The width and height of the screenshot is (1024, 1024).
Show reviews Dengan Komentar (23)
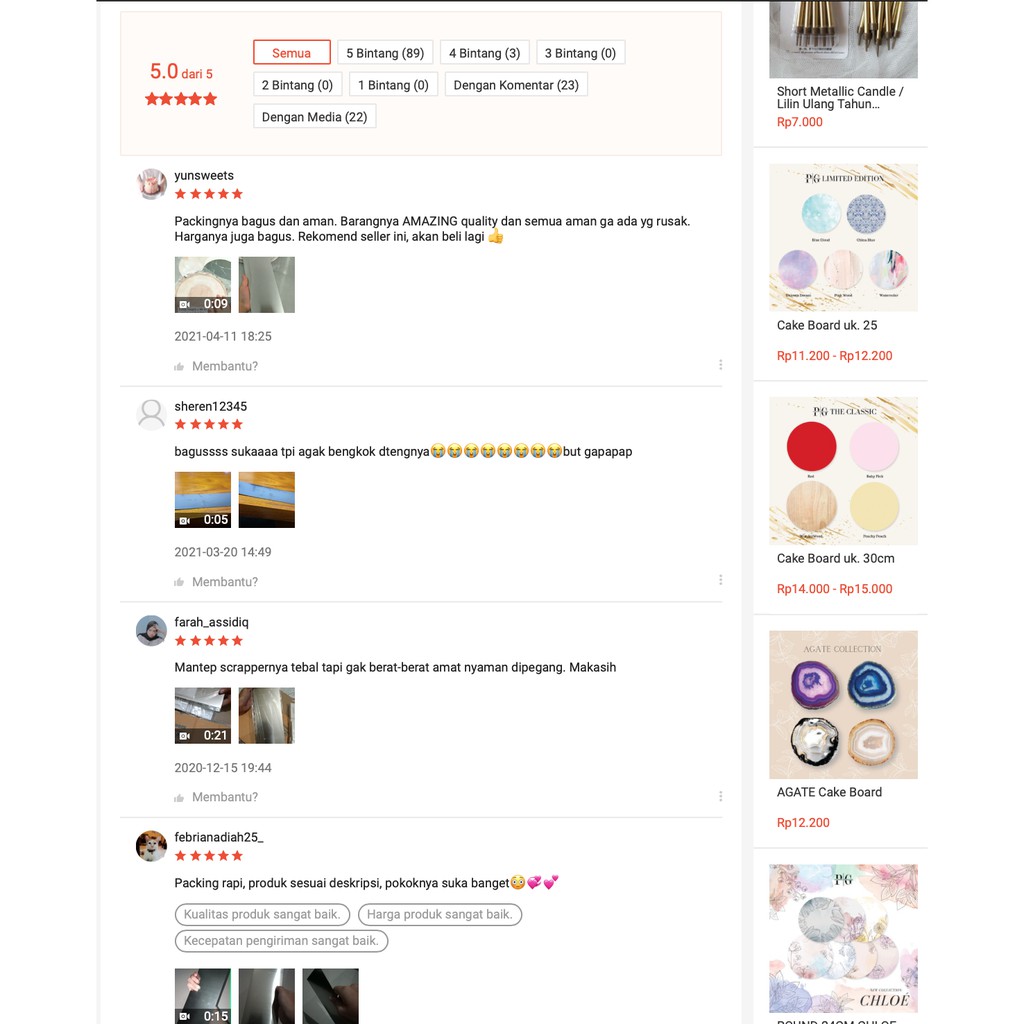(x=516, y=85)
